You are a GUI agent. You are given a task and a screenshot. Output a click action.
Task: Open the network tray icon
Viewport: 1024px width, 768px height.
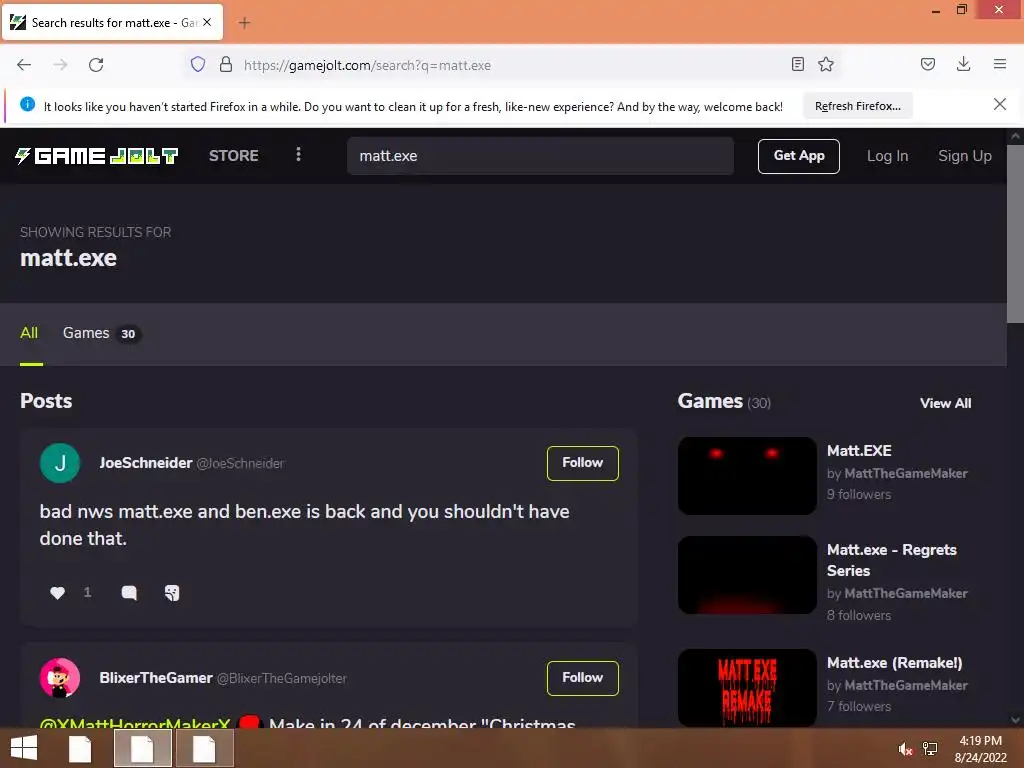tap(930, 749)
